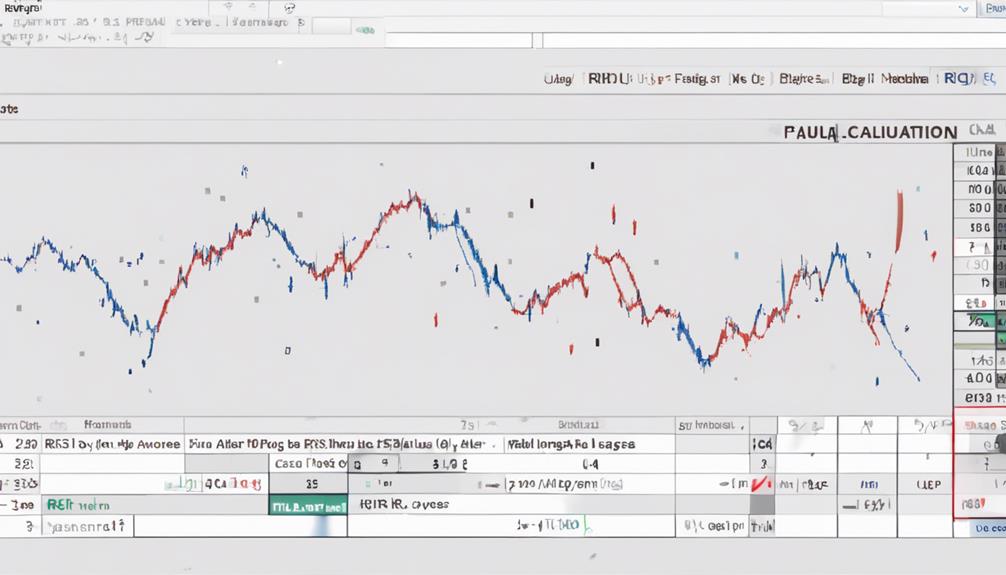
Task: Click the red checkmark icon in table
Action: coord(762,484)
